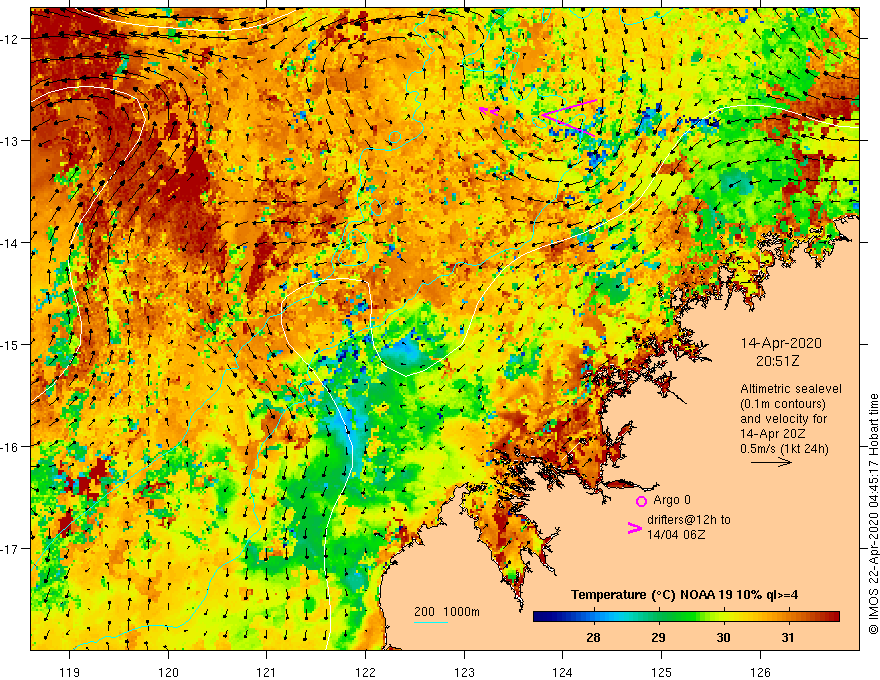Click the latitude label -15
880x680 pixels.
click(11, 344)
